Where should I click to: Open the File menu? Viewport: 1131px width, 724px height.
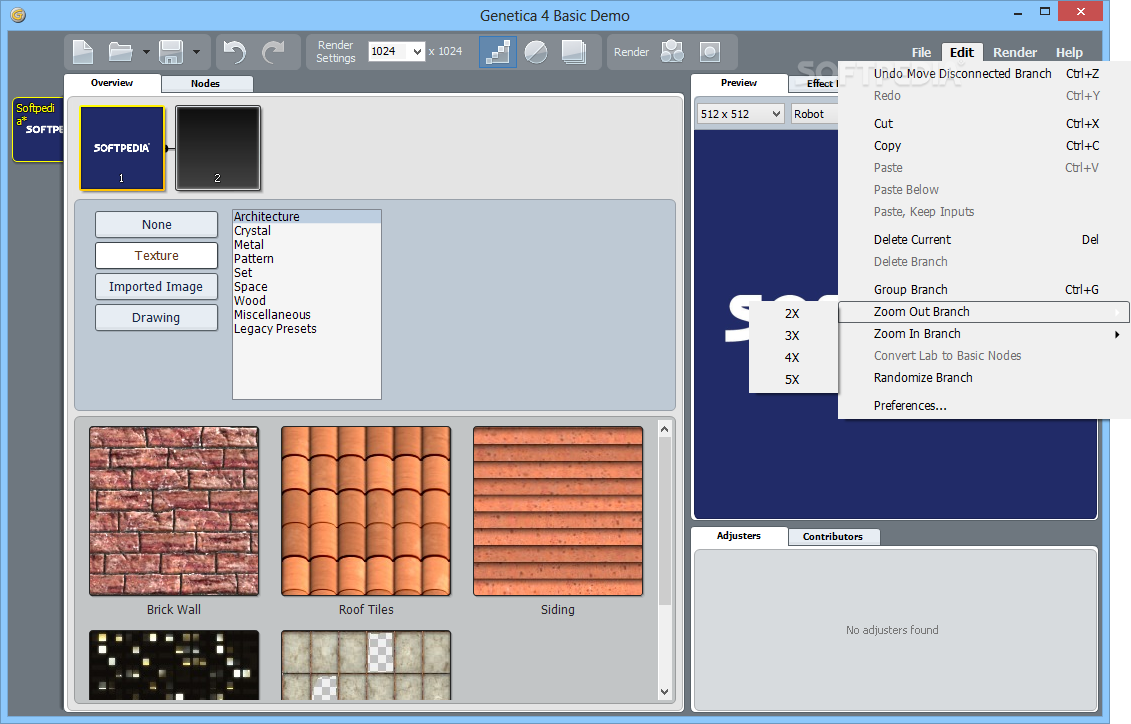pyautogui.click(x=921, y=52)
